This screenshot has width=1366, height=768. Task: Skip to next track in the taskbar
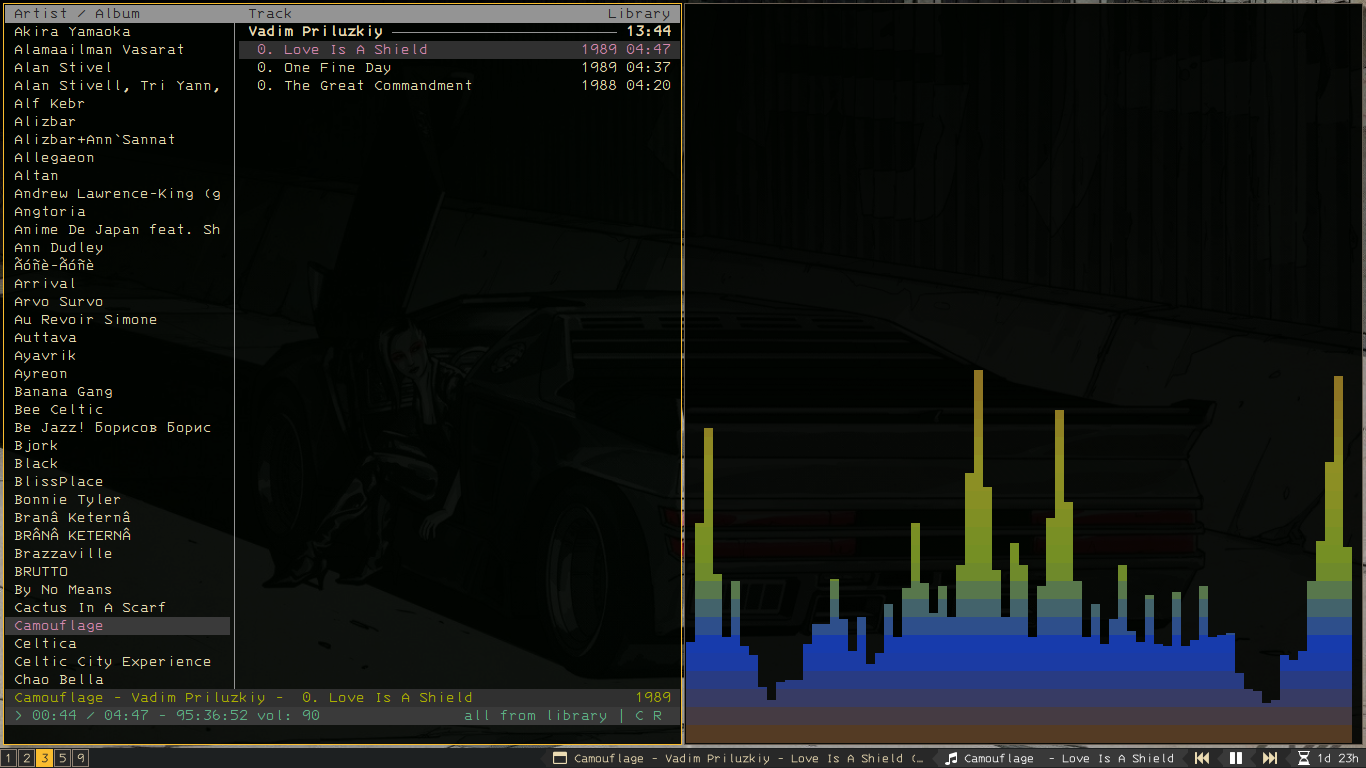[1270, 758]
